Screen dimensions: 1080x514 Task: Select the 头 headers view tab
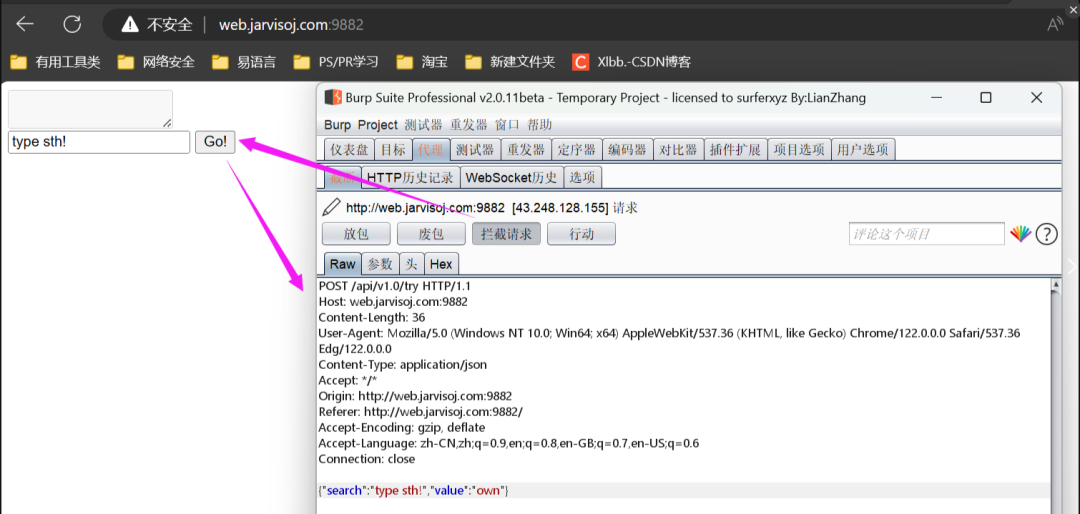tap(411, 264)
